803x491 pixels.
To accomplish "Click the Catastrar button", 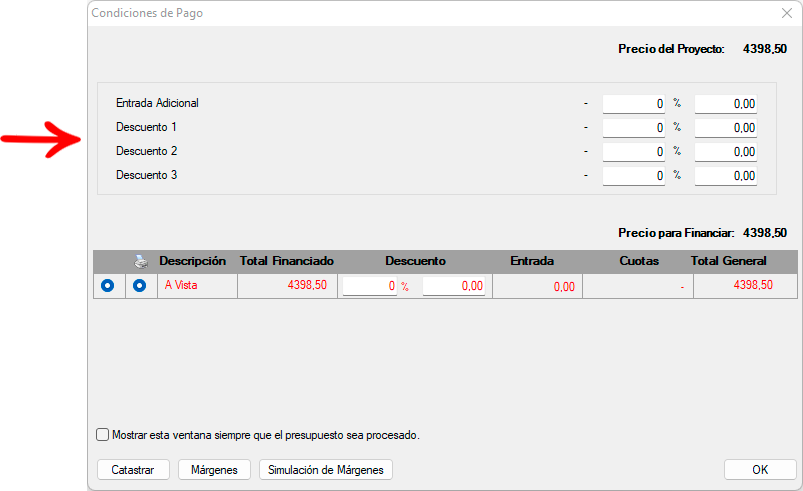I will pyautogui.click(x=133, y=469).
